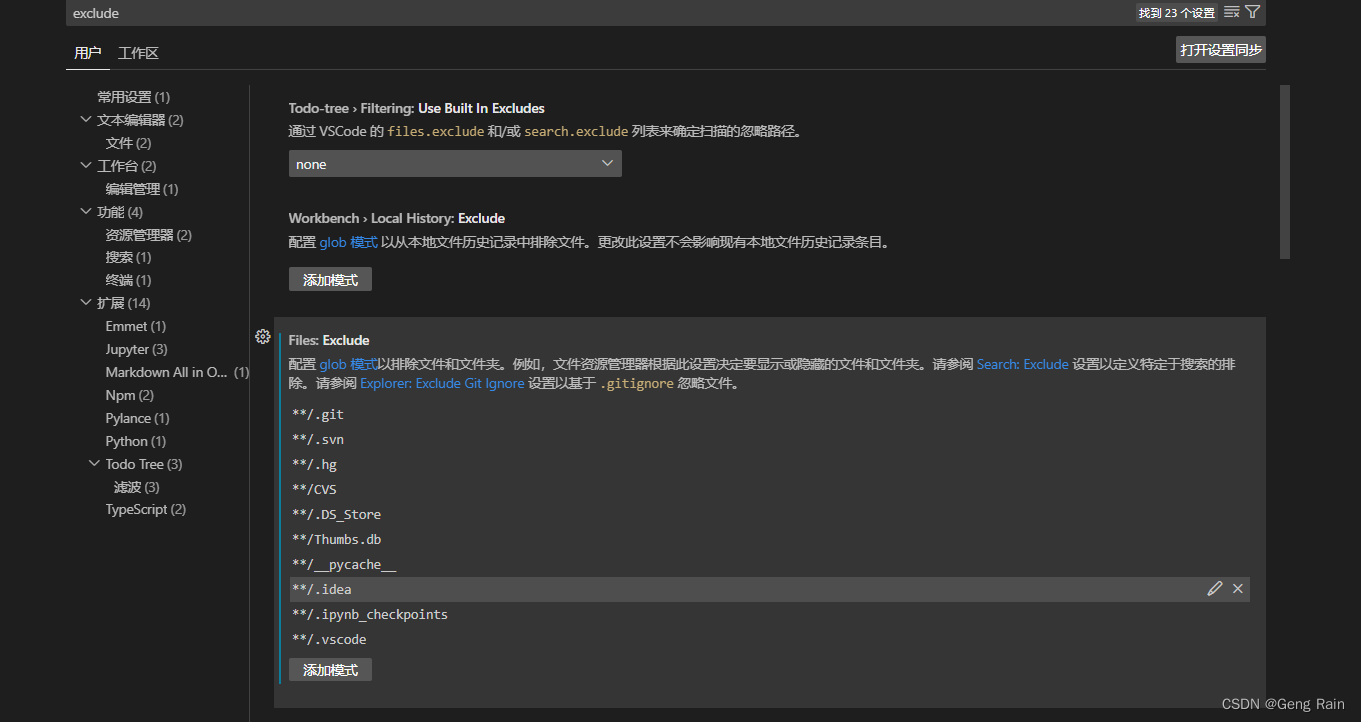Follow the Explorer: Exclude Git Ignore link

(442, 383)
